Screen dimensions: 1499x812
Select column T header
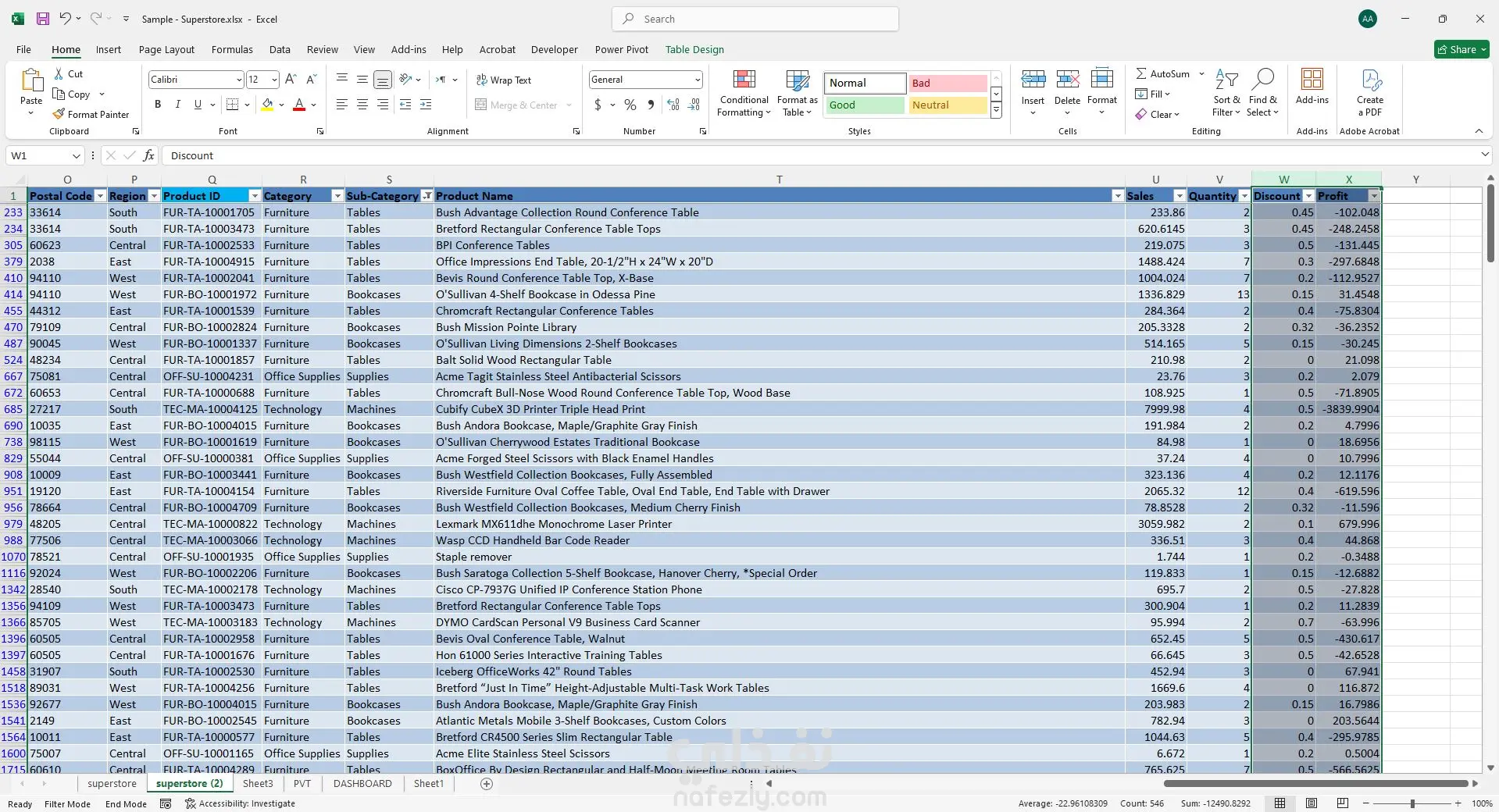pos(779,180)
